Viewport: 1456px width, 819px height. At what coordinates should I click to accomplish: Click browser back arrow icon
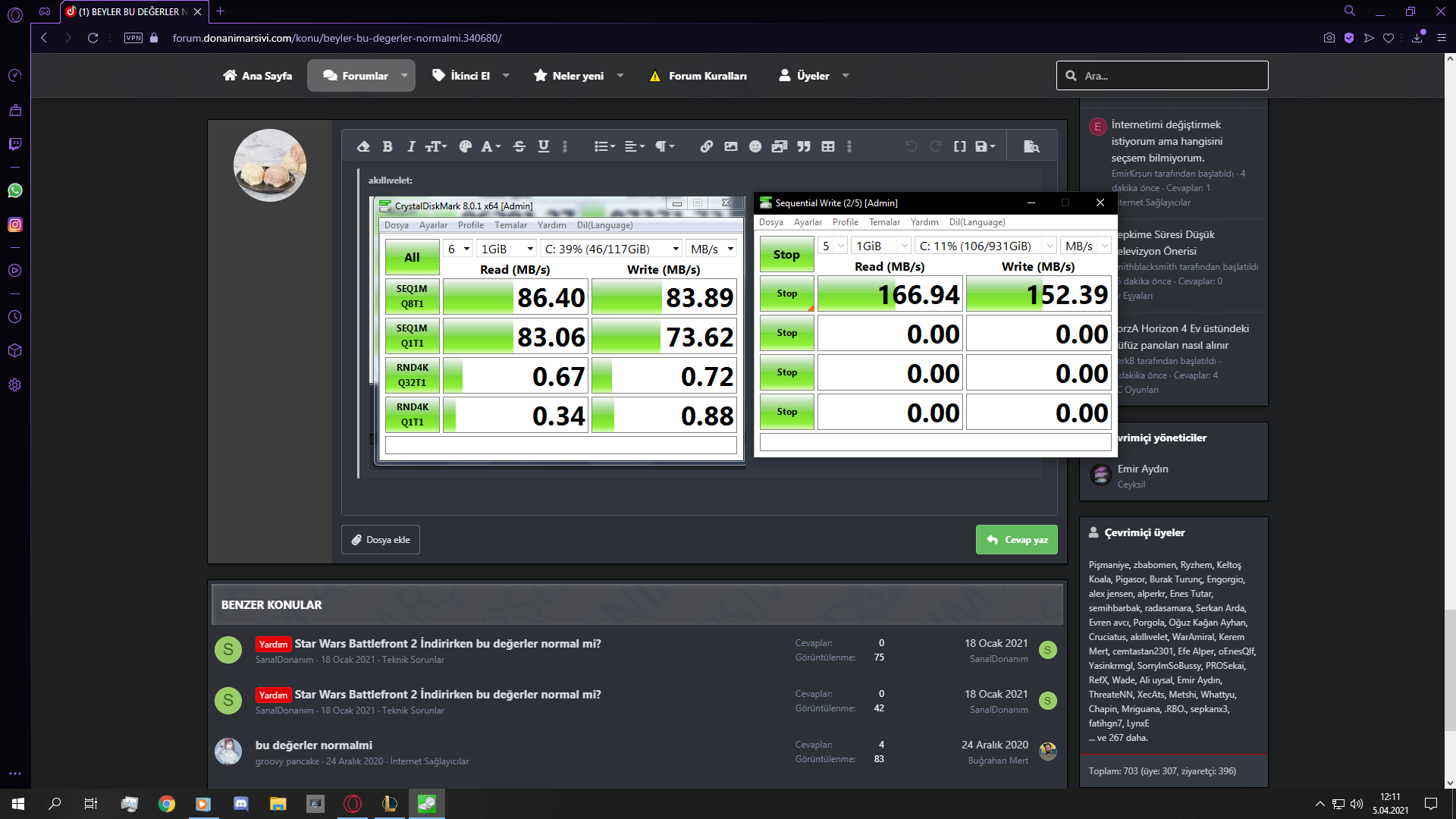pyautogui.click(x=44, y=38)
